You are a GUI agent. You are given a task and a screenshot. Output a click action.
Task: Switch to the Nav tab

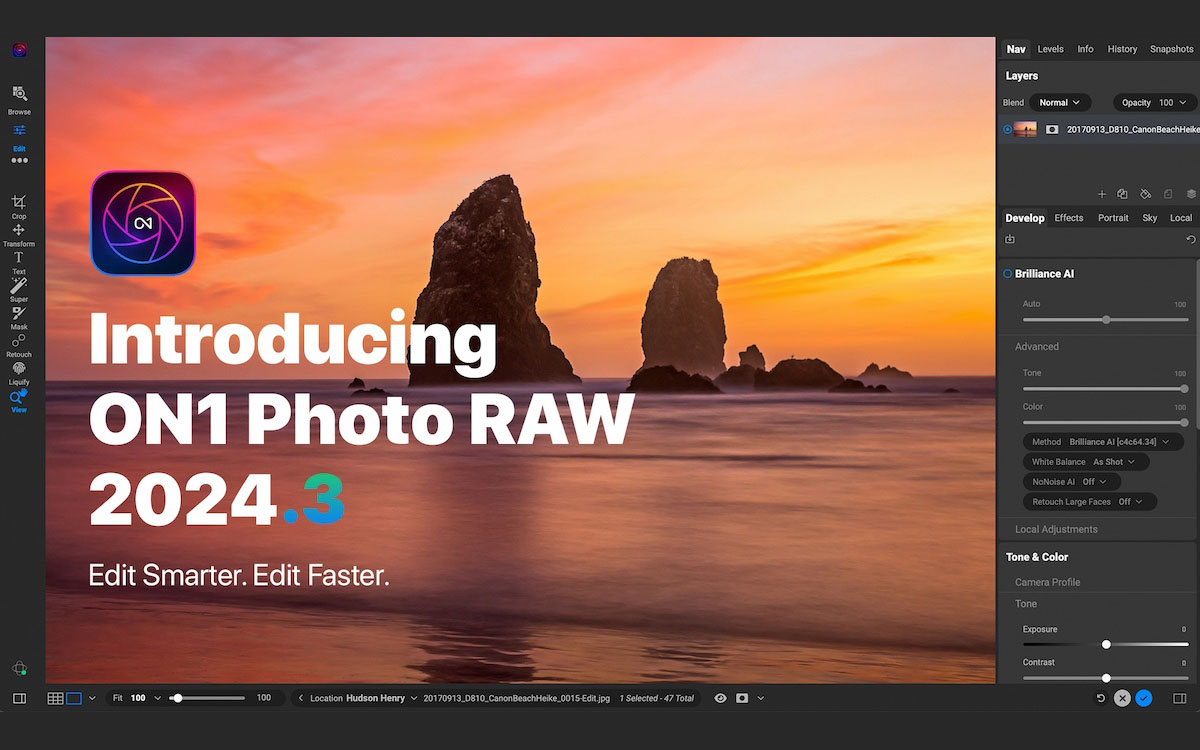click(1016, 49)
